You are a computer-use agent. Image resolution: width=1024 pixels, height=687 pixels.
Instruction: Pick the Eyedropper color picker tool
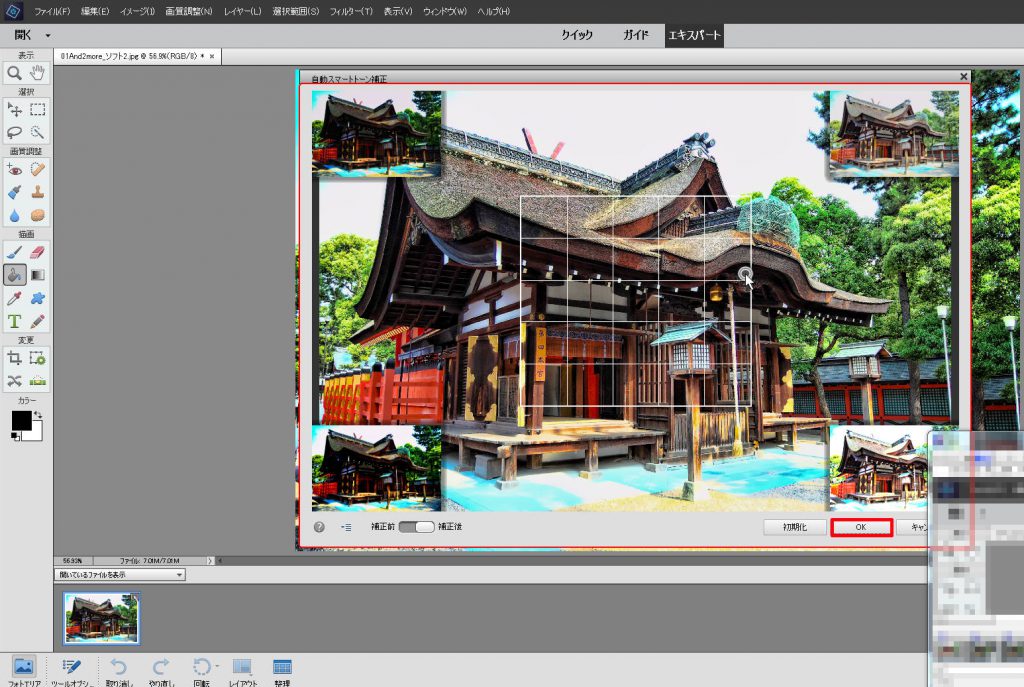(x=15, y=298)
